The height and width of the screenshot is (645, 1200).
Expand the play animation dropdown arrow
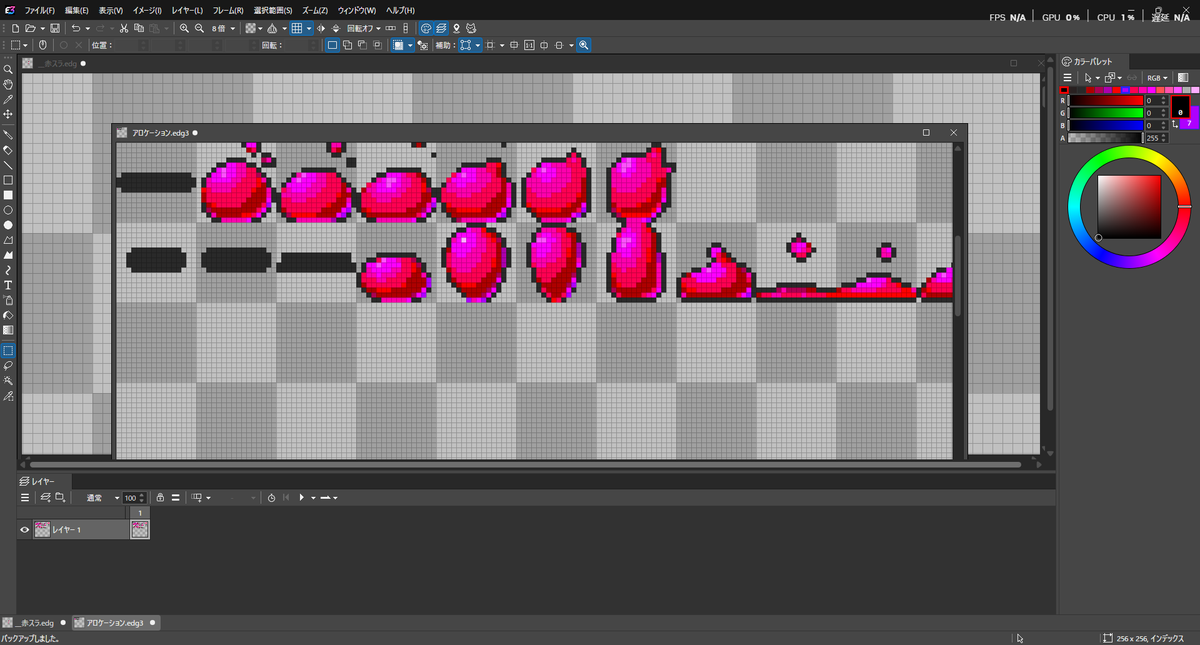[x=313, y=497]
